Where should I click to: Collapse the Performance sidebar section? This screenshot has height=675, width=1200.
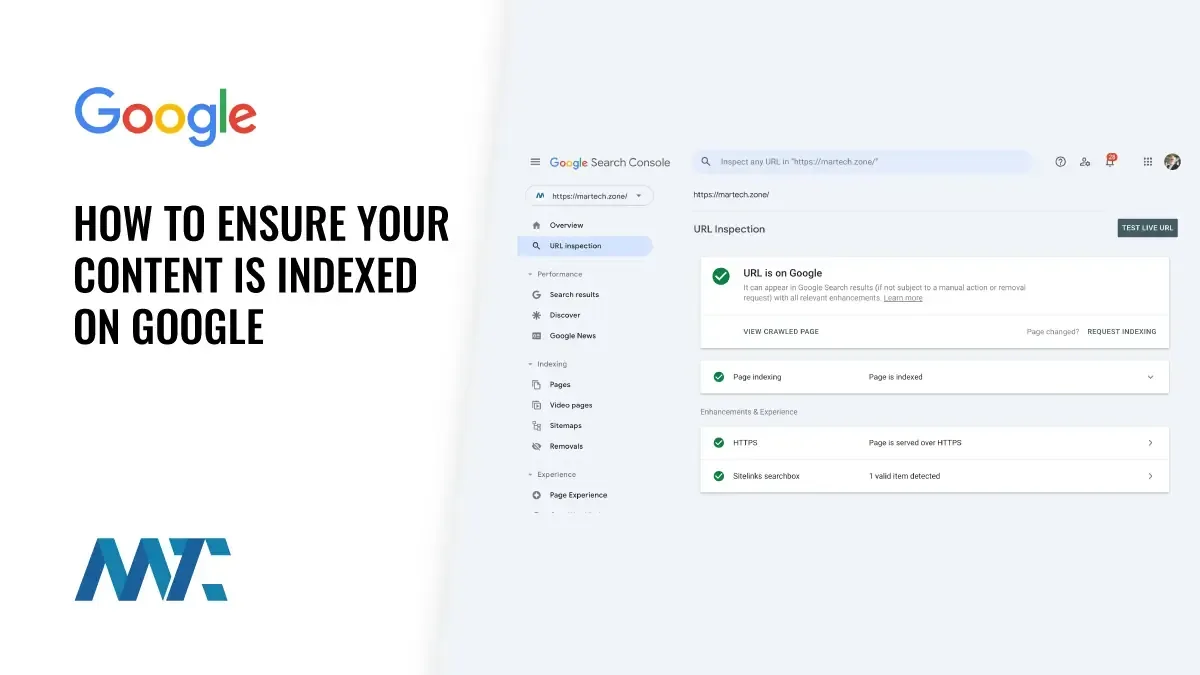531,274
